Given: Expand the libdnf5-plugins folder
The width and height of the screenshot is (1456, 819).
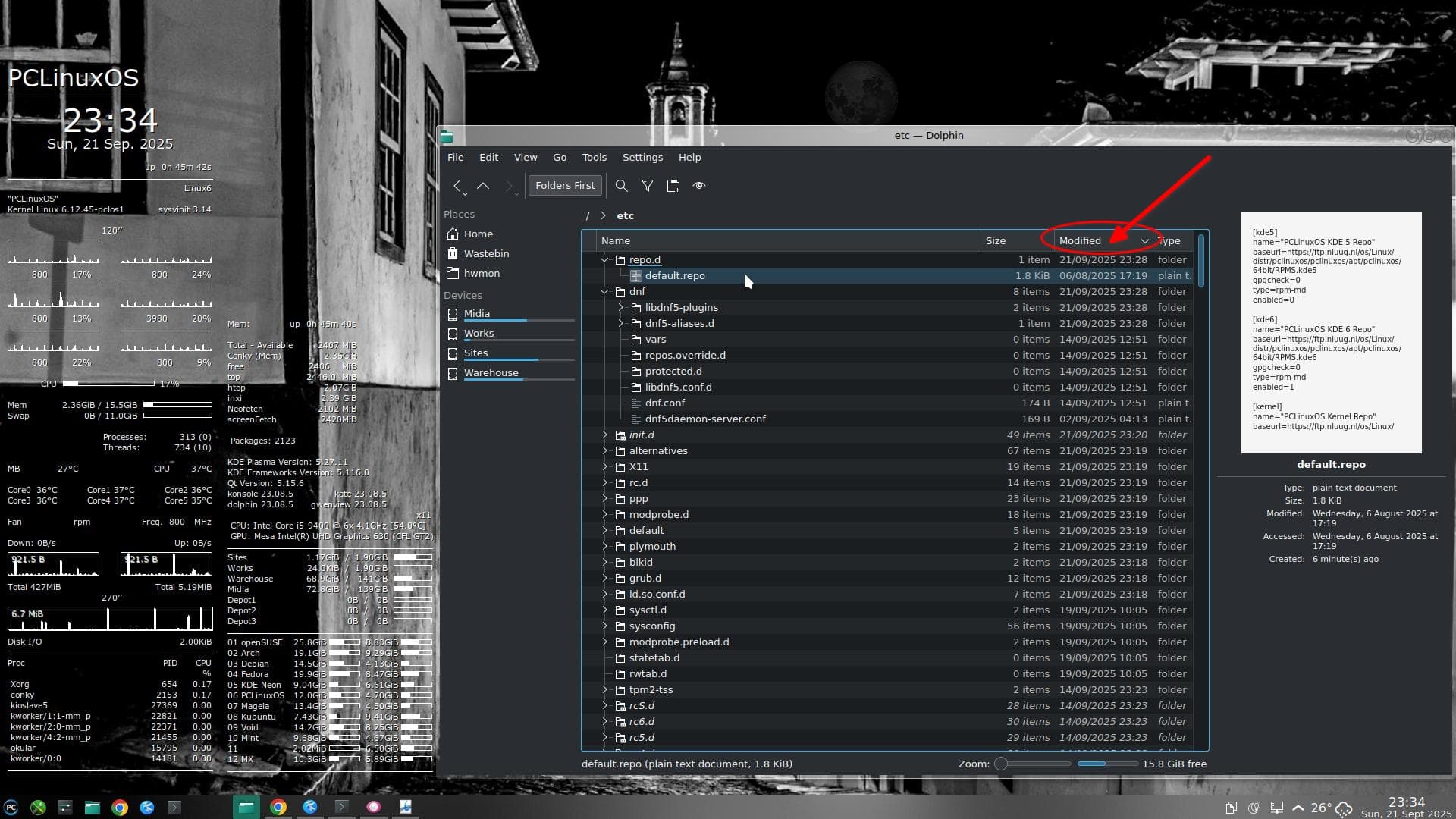Looking at the screenshot, I should [620, 308].
